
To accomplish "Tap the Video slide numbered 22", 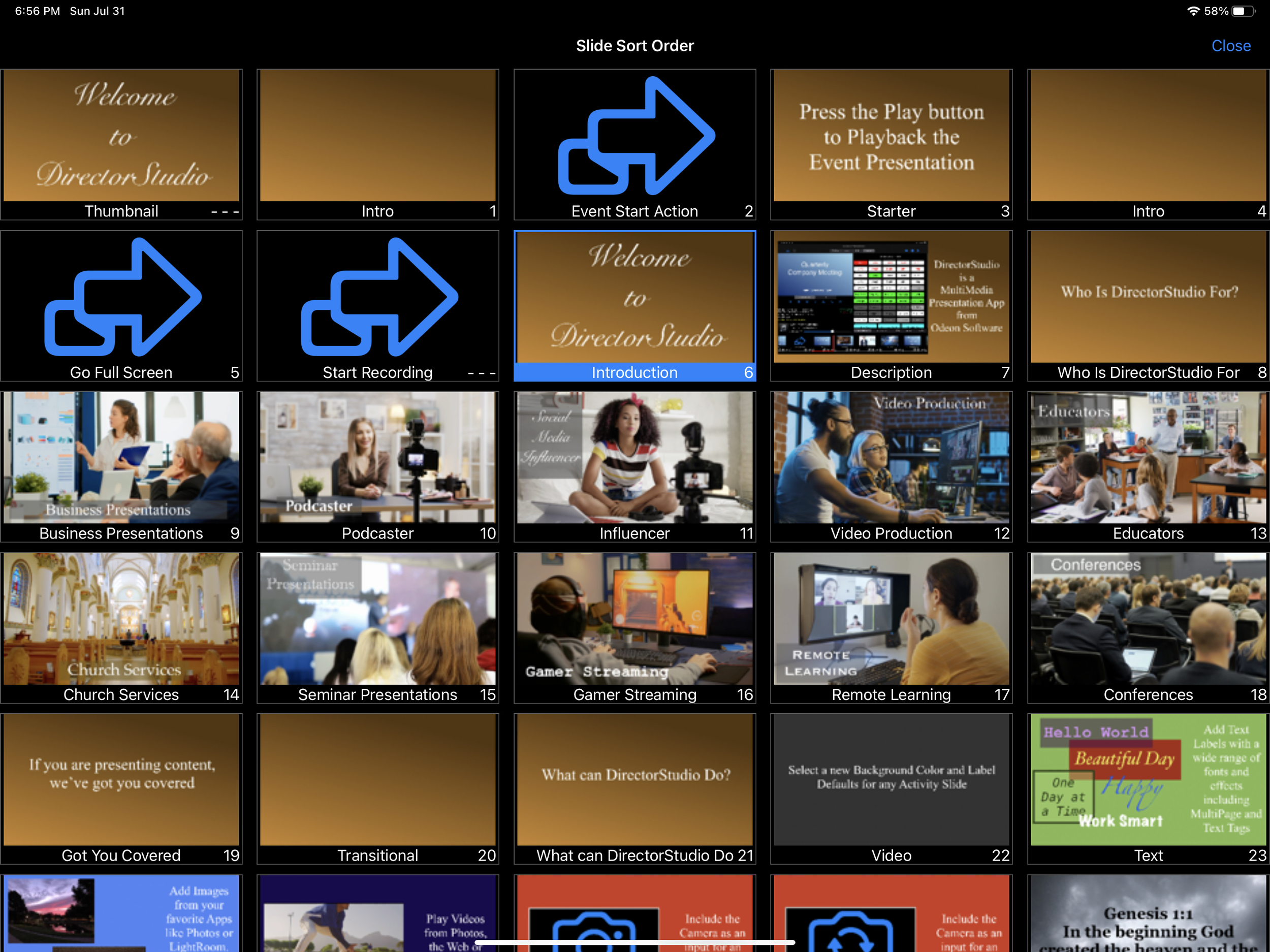I will pyautogui.click(x=891, y=780).
